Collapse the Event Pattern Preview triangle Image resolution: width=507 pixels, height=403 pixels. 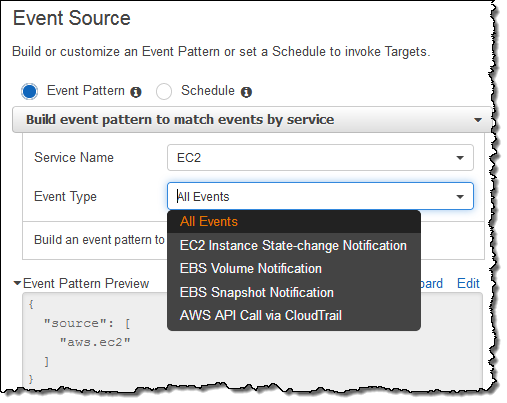click(x=17, y=283)
